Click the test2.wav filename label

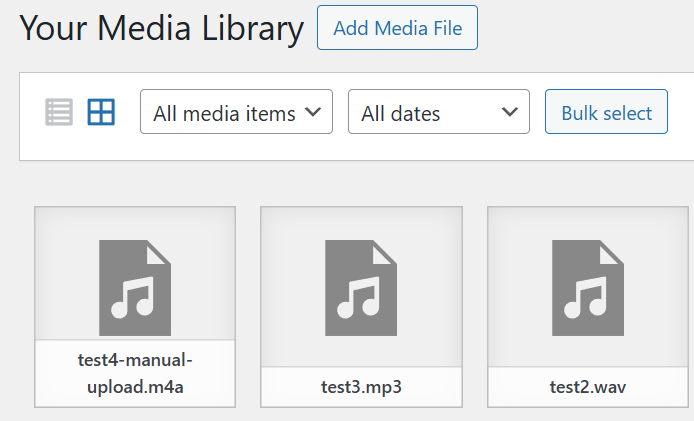tap(587, 386)
